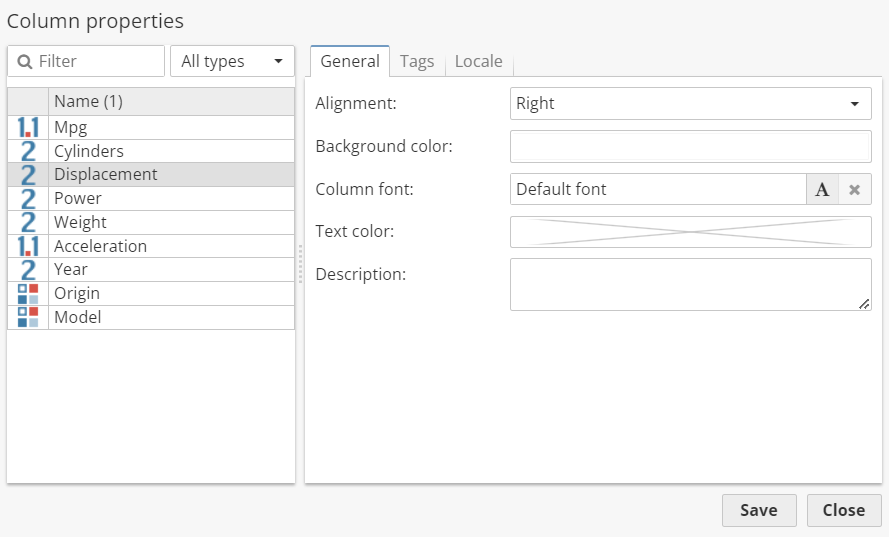Select the Power column row
Image resolution: width=889 pixels, height=537 pixels.
151,198
